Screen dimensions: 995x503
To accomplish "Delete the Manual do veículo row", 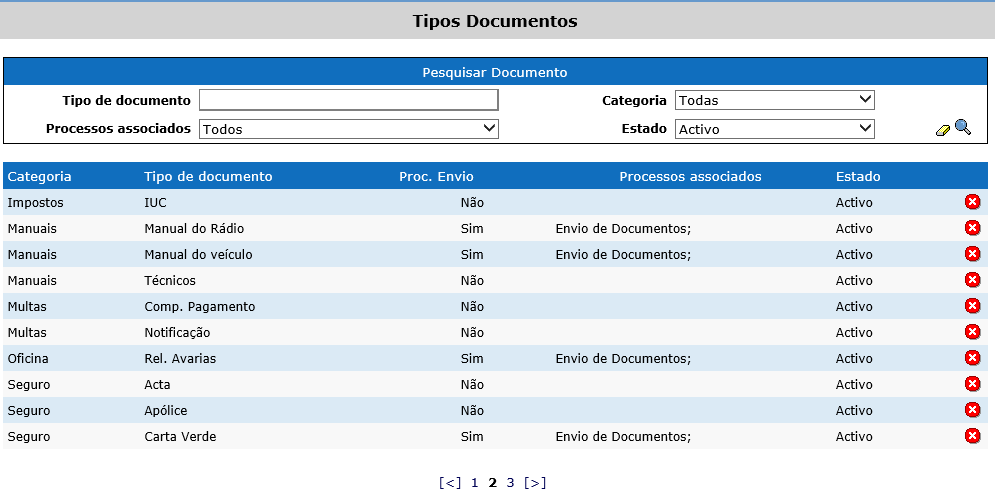I will click(x=972, y=254).
